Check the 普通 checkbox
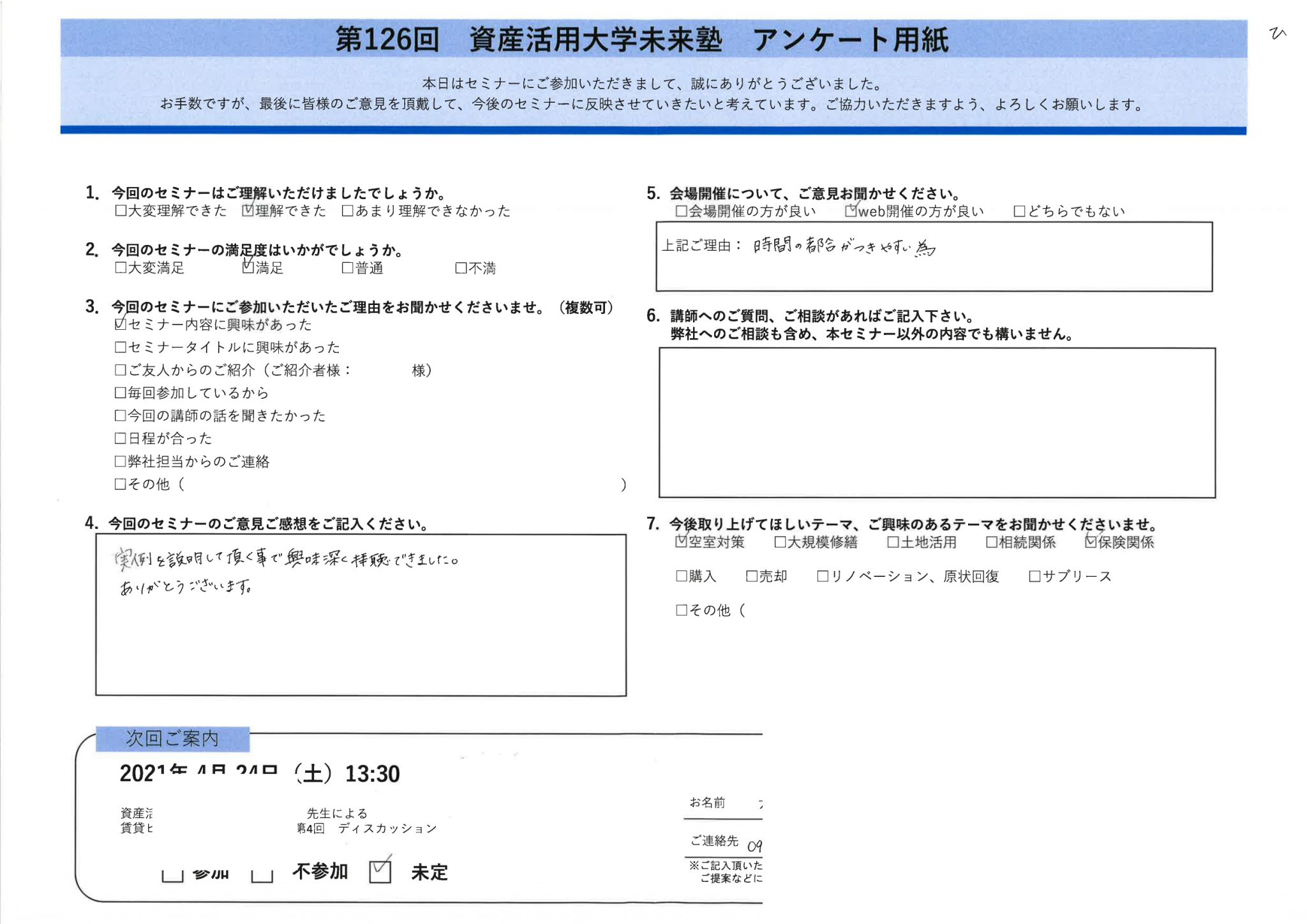 click(347, 268)
